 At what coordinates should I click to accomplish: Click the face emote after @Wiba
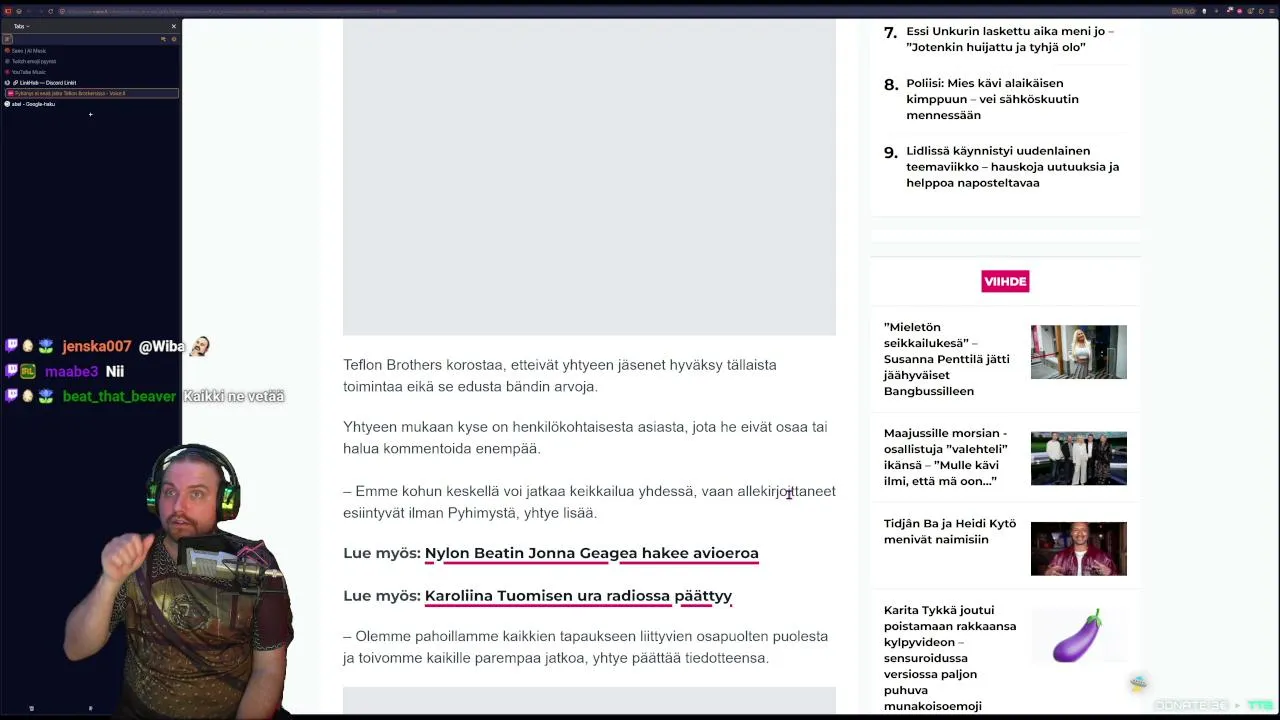click(x=199, y=346)
